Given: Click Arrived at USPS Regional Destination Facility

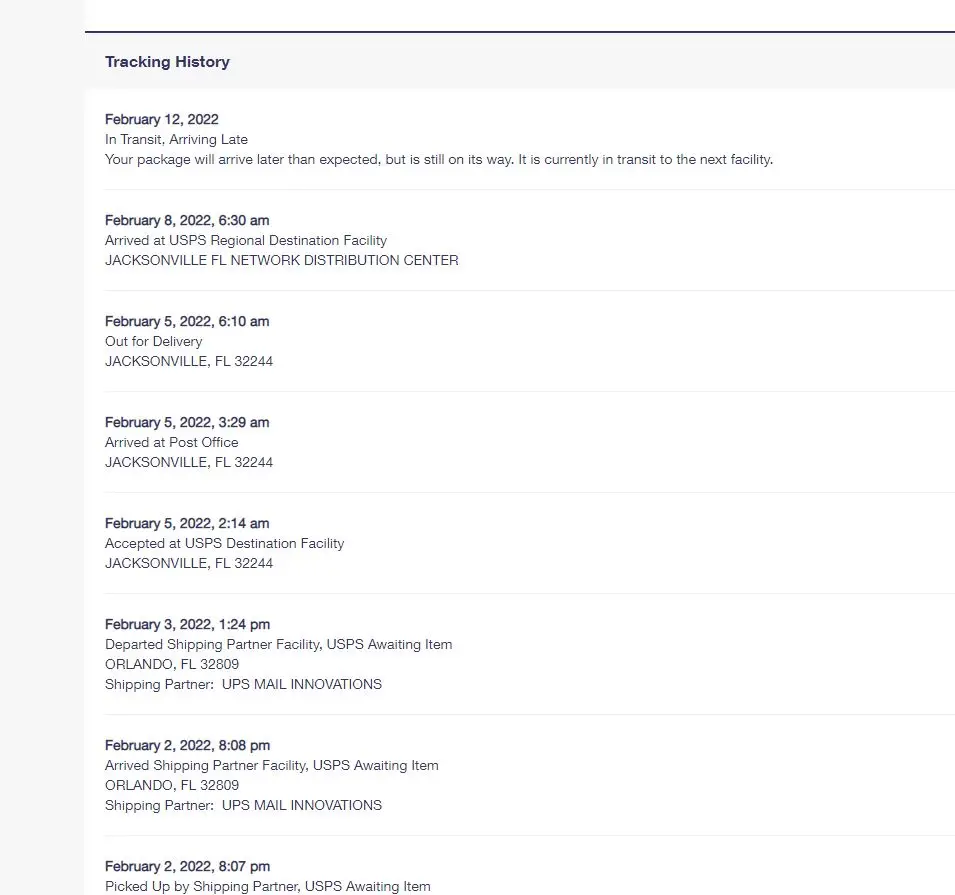Looking at the screenshot, I should (245, 240).
